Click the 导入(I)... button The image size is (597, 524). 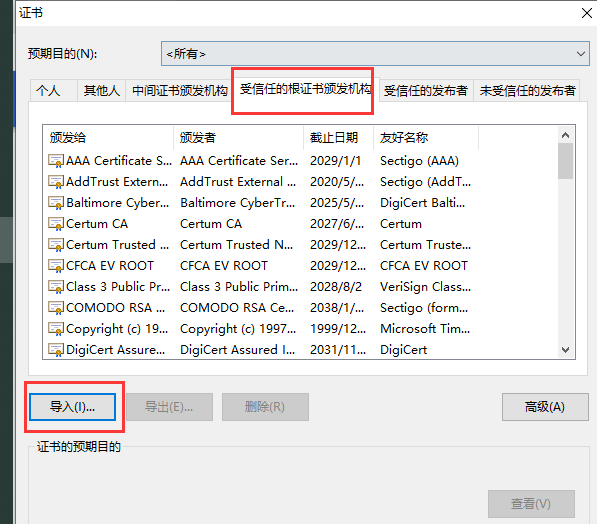pyautogui.click(x=72, y=407)
